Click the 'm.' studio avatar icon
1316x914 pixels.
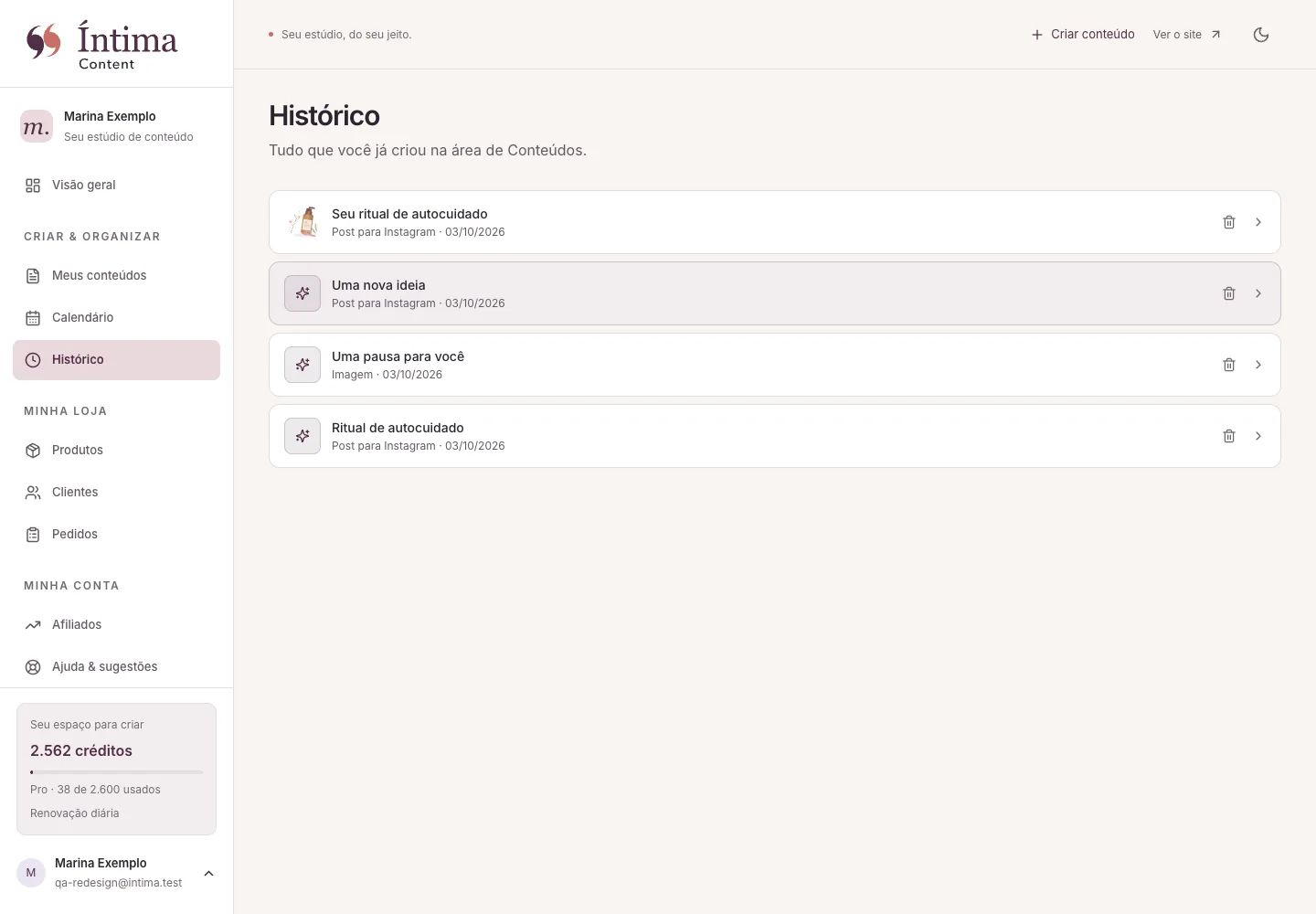tap(37, 126)
